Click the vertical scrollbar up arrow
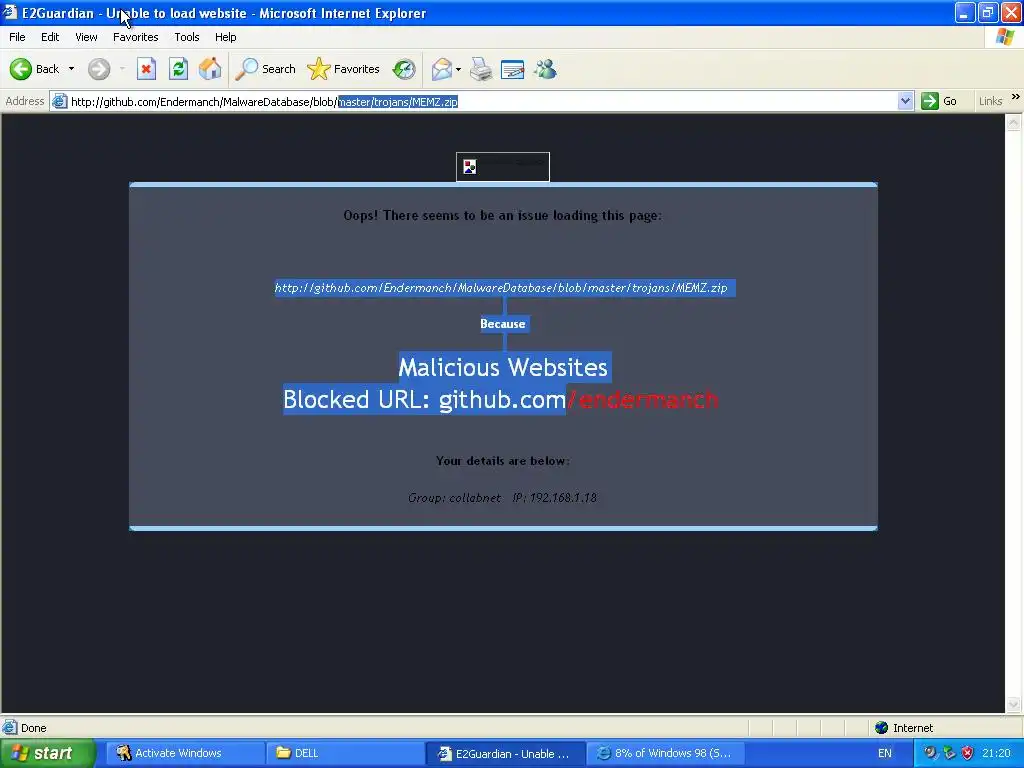This screenshot has width=1024, height=768. click(x=1014, y=122)
